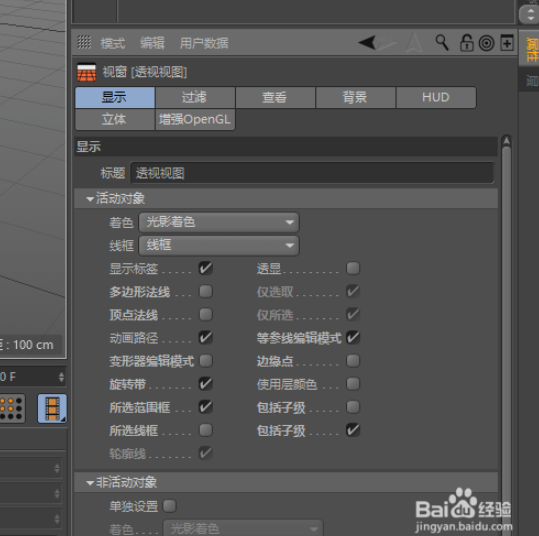The image size is (539, 536).
Task: Toggle the 动画路径 checkbox
Action: point(206,338)
